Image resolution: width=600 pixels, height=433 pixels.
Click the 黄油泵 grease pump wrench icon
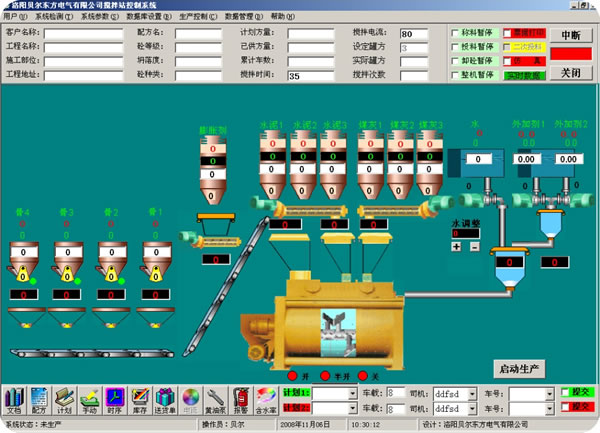pos(215,400)
